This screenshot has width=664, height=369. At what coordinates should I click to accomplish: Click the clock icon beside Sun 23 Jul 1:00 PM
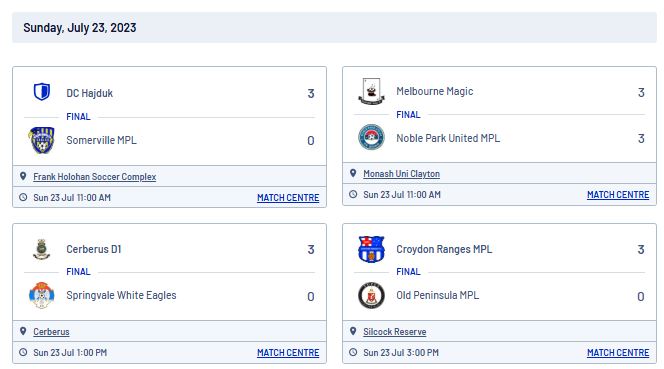pyautogui.click(x=23, y=352)
